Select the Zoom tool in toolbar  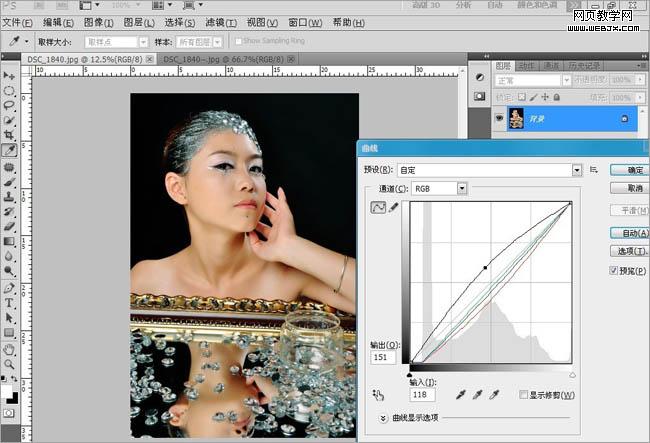pos(9,364)
